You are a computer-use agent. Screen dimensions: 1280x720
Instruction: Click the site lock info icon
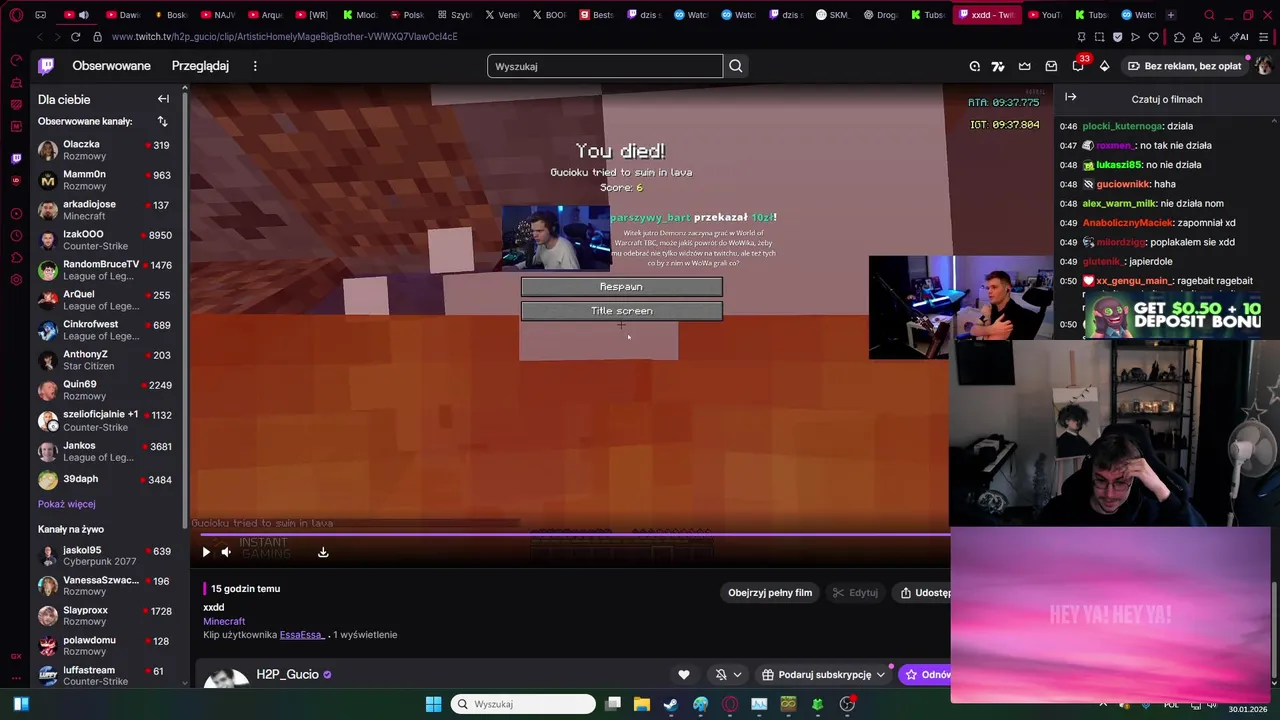pos(97,37)
